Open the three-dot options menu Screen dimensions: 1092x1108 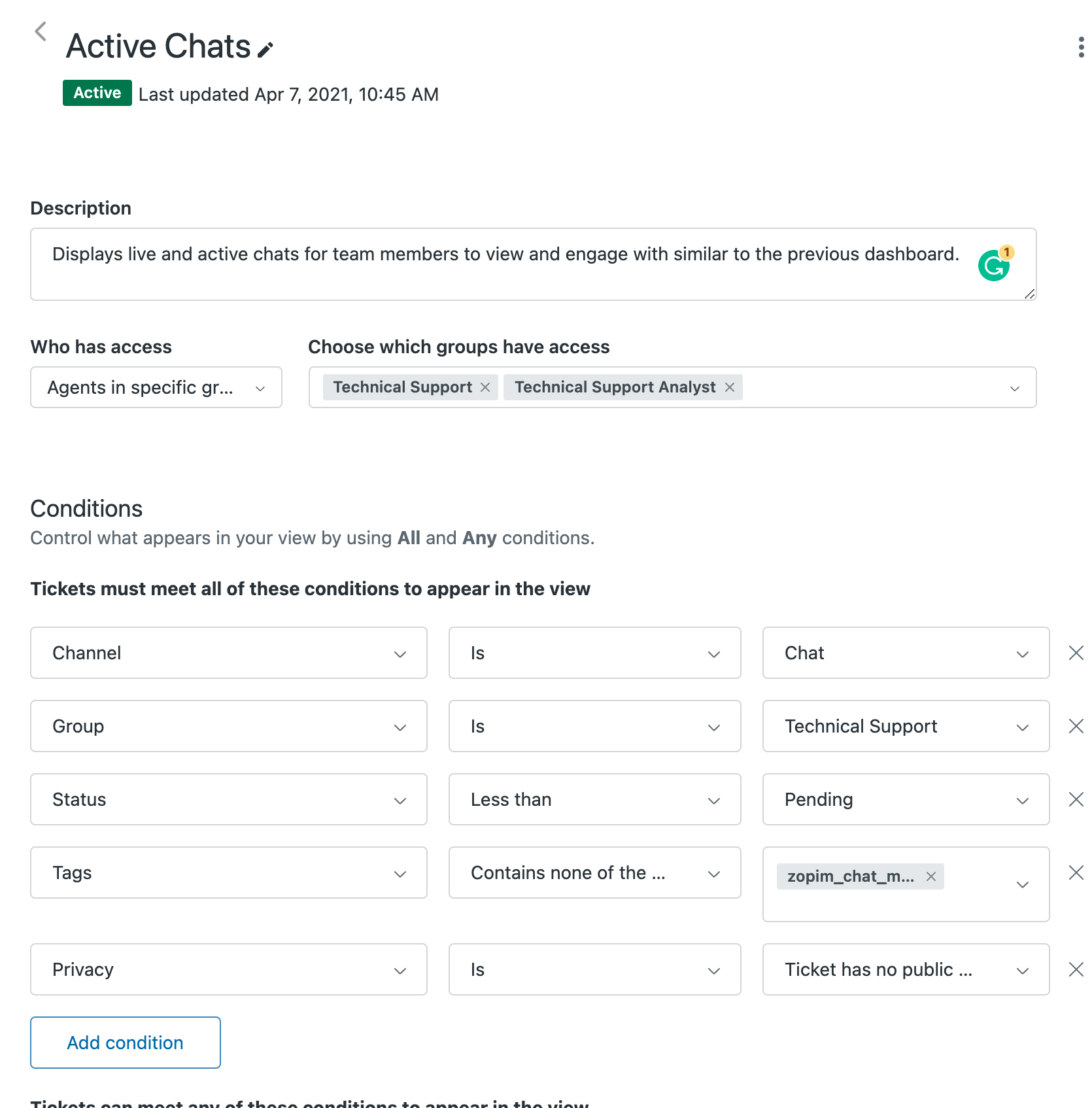coord(1081,47)
